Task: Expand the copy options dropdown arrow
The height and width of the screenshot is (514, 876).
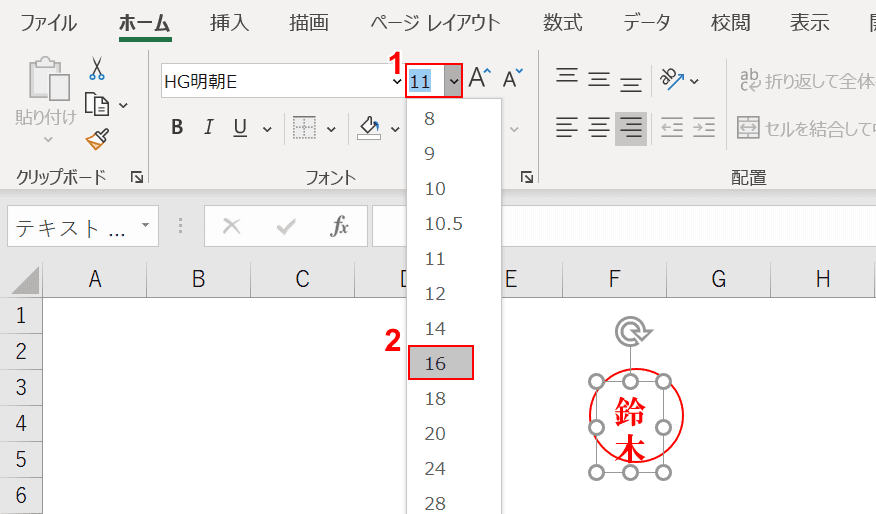Action: 123,105
